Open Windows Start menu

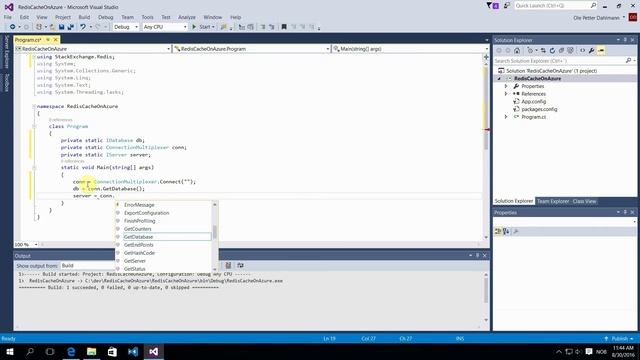click(10, 351)
